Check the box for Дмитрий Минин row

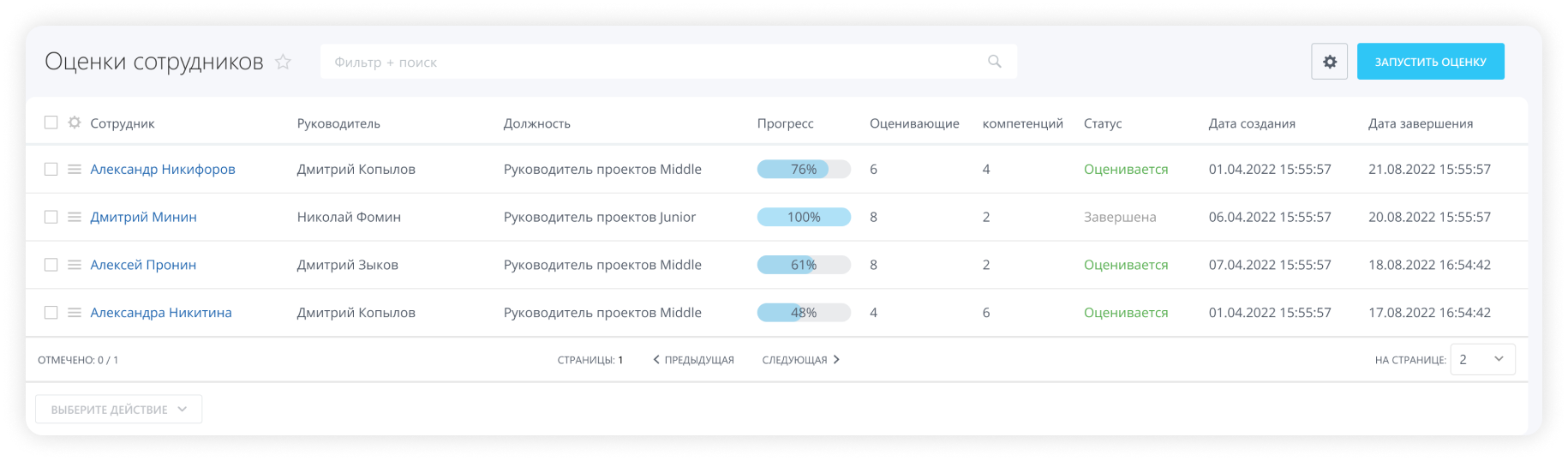51,218
